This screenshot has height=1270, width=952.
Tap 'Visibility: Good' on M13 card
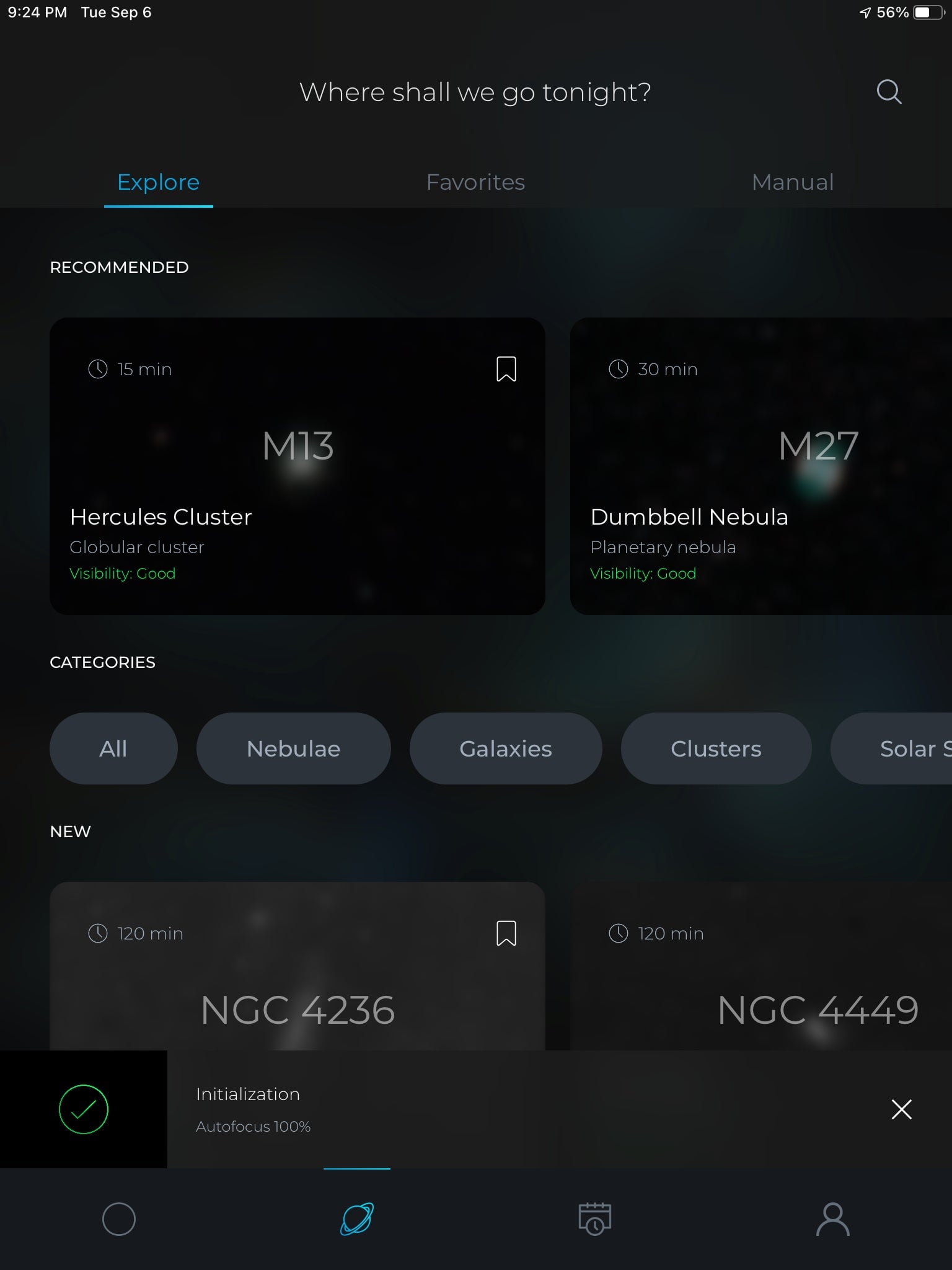point(123,574)
